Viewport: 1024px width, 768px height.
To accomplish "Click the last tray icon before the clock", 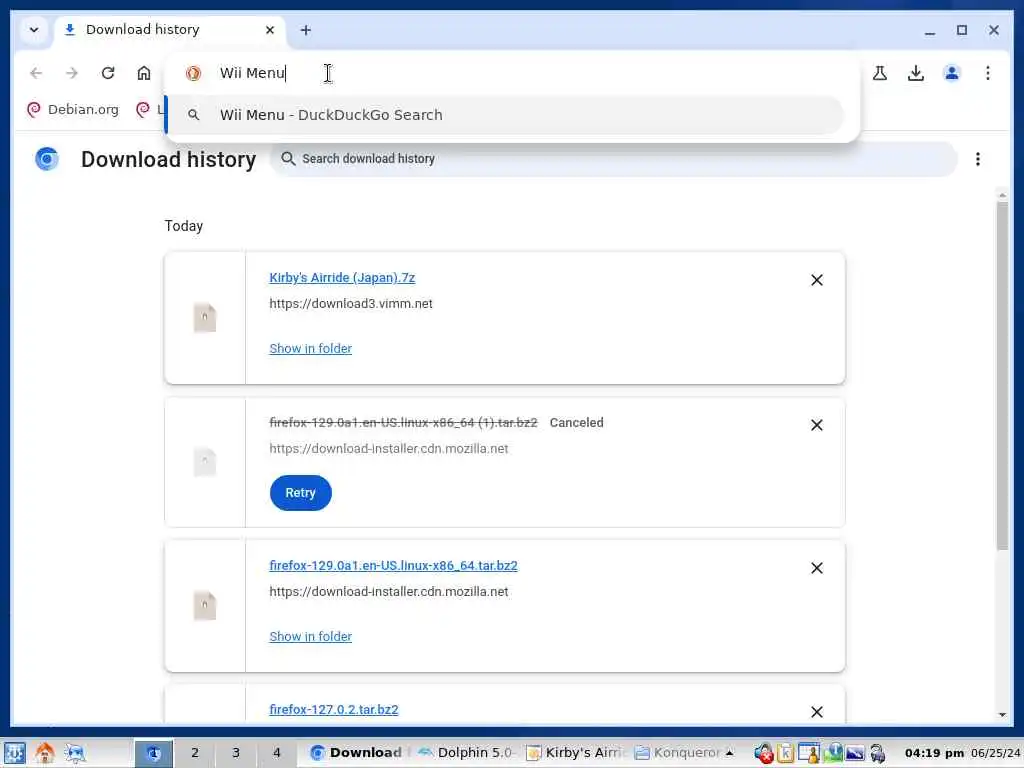I will 878,753.
